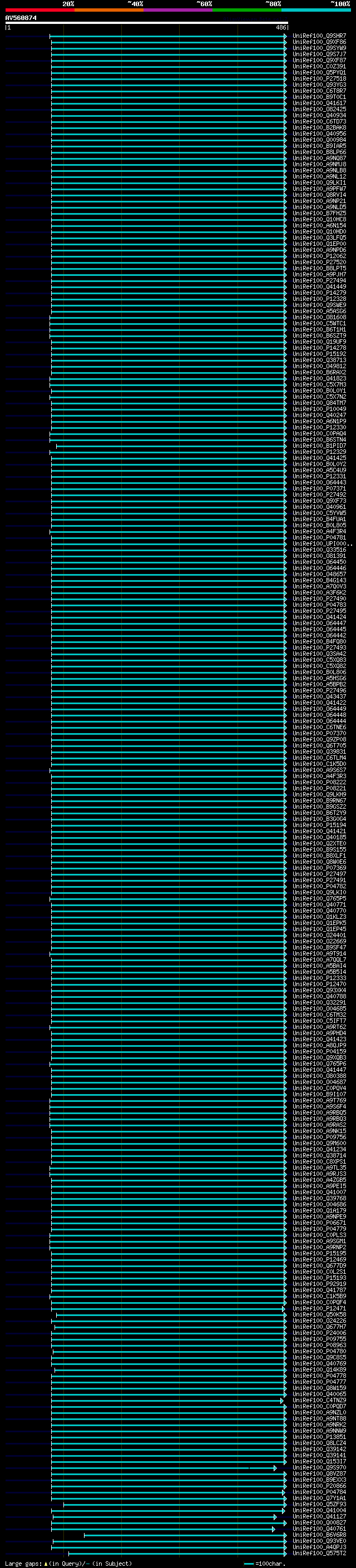Select label UniRef100_Q14K89
Screen dimensions: 356x1568
tap(319, 1370)
